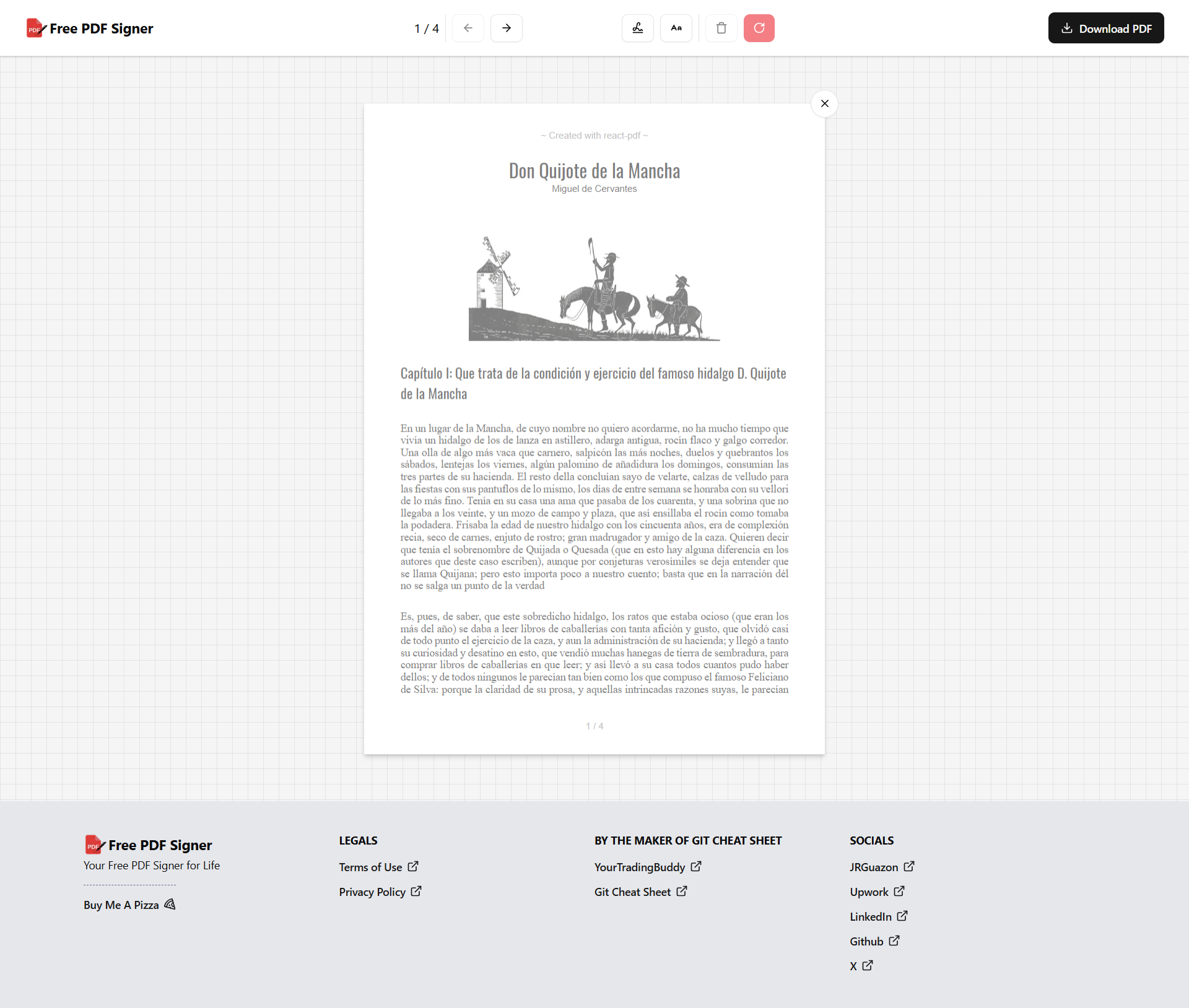Click external icon next to X
This screenshot has width=1189, height=1008.
pos(868,965)
